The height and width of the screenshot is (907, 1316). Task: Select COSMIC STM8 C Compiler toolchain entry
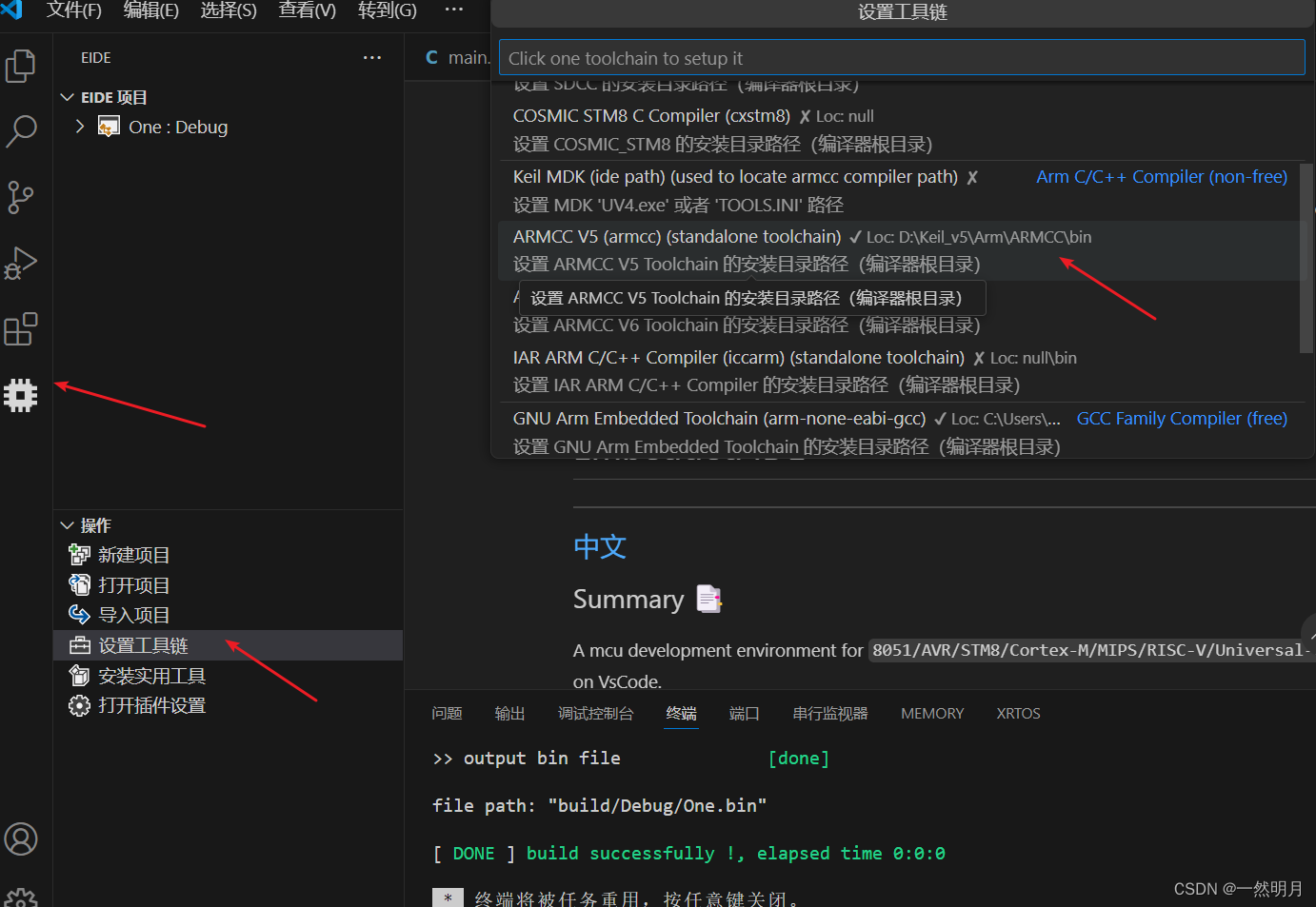click(900, 129)
